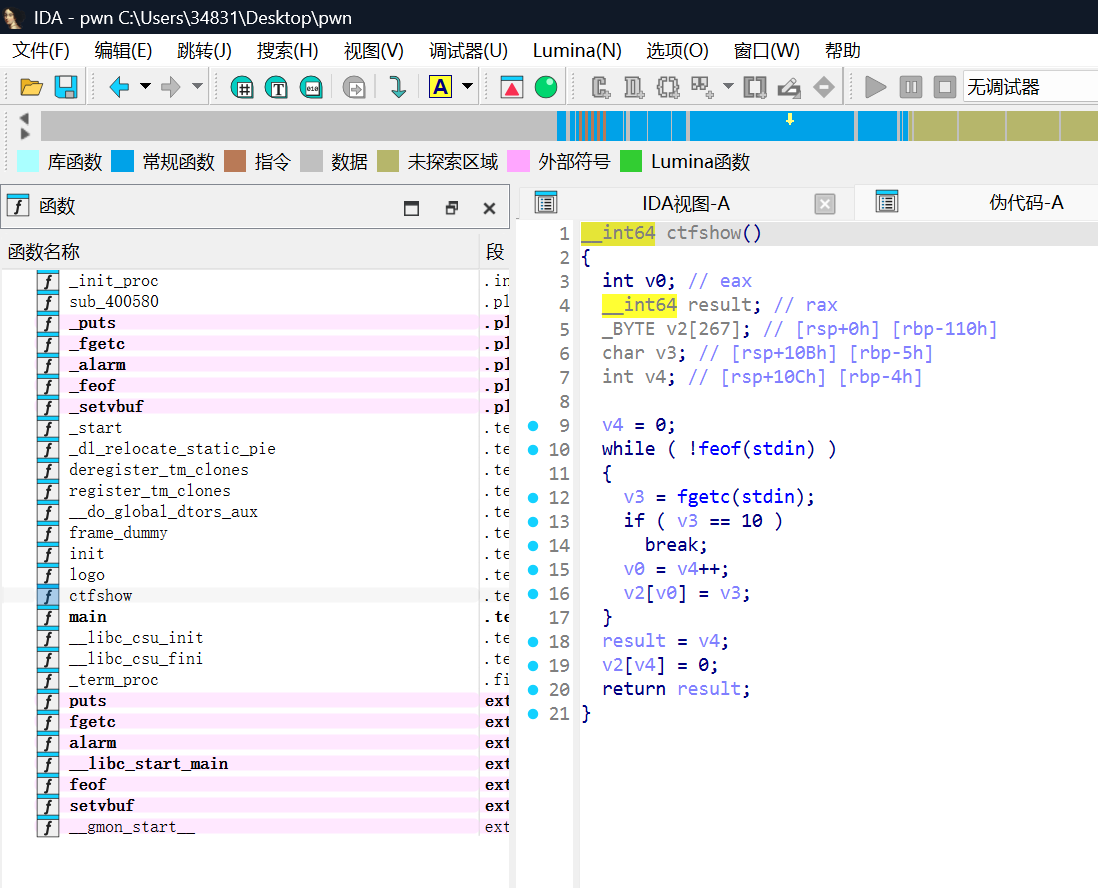
Task: Toggle breakpoint dot on line 20
Action: coord(533,690)
